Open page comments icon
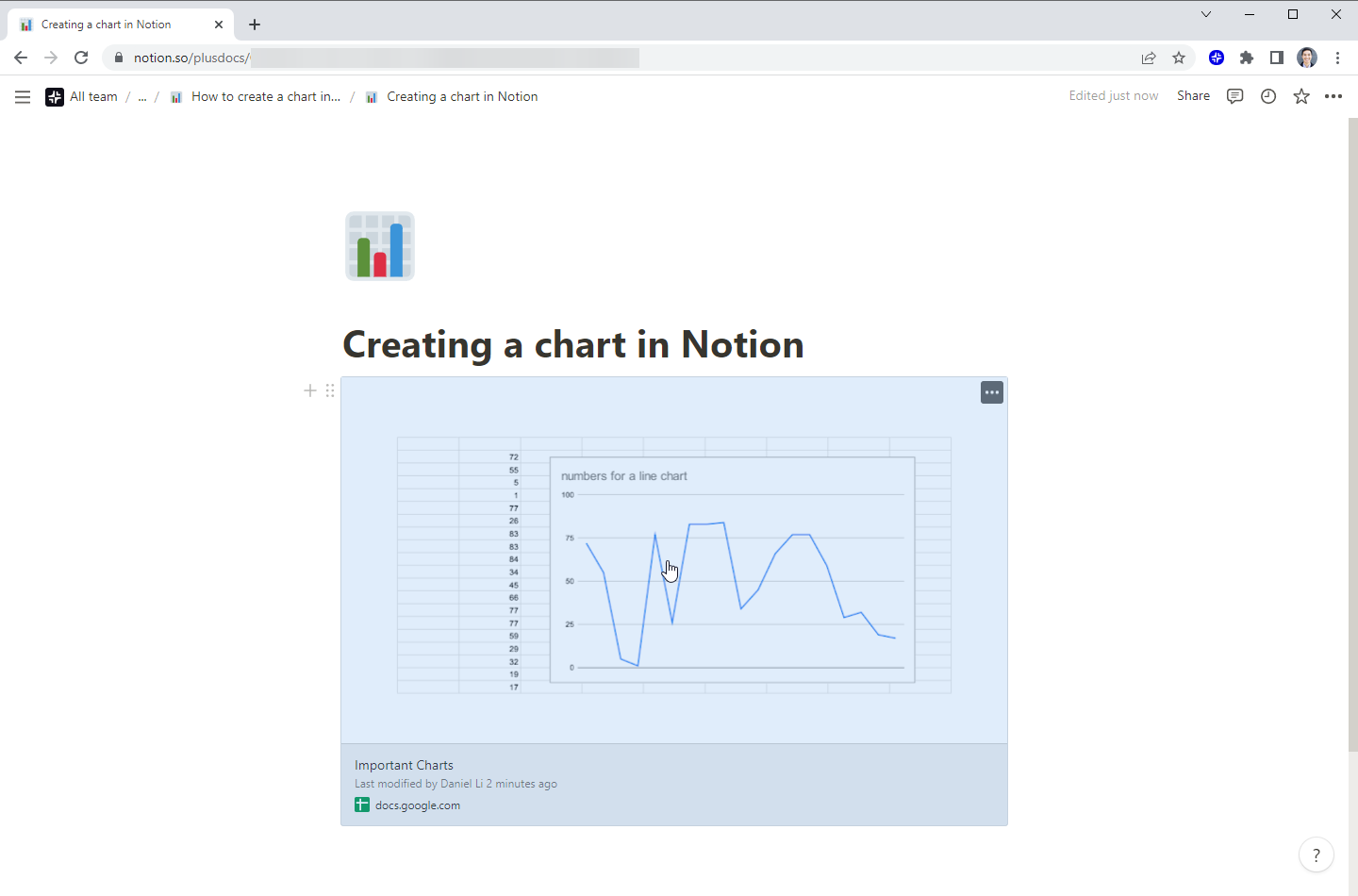The width and height of the screenshot is (1358, 896). click(1235, 96)
